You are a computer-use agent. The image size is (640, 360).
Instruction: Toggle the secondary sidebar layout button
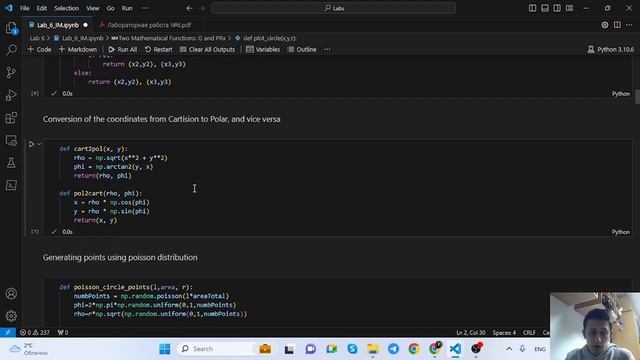(557, 8)
